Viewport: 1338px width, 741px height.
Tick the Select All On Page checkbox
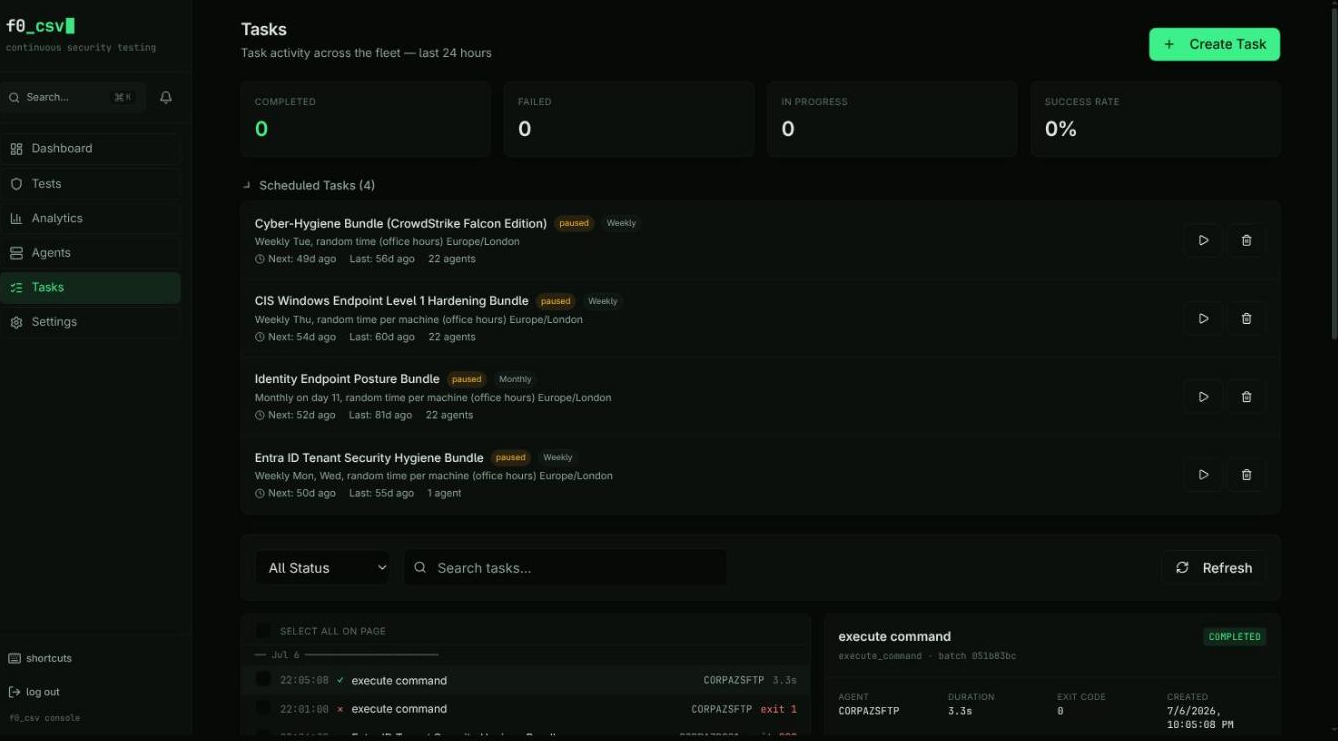click(263, 631)
